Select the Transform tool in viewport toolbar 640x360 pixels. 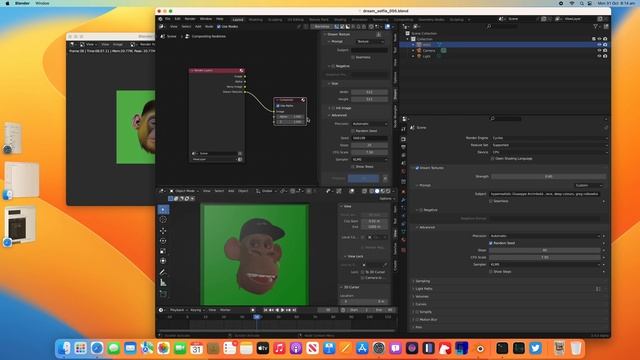point(163,261)
